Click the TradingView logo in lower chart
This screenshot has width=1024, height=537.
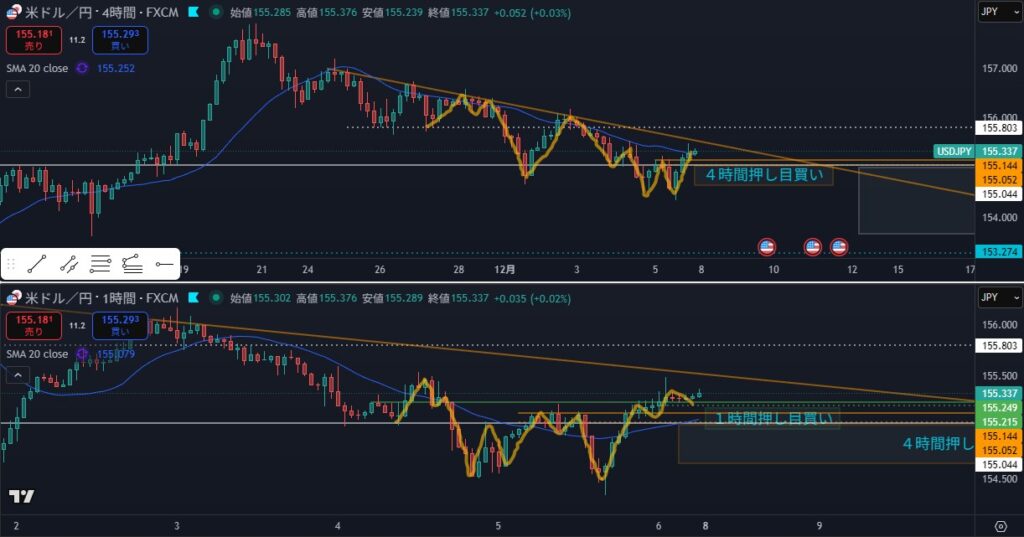pyautogui.click(x=21, y=497)
